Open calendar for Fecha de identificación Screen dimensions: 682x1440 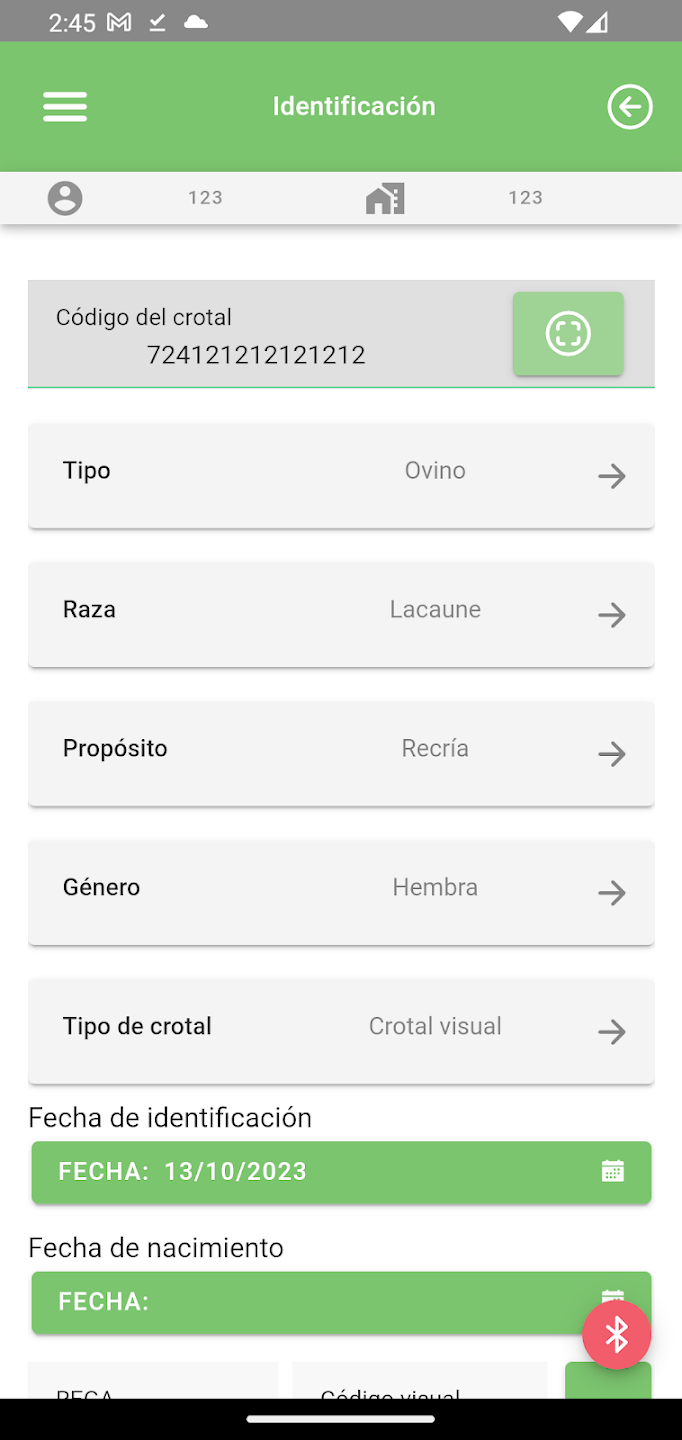[612, 1172]
